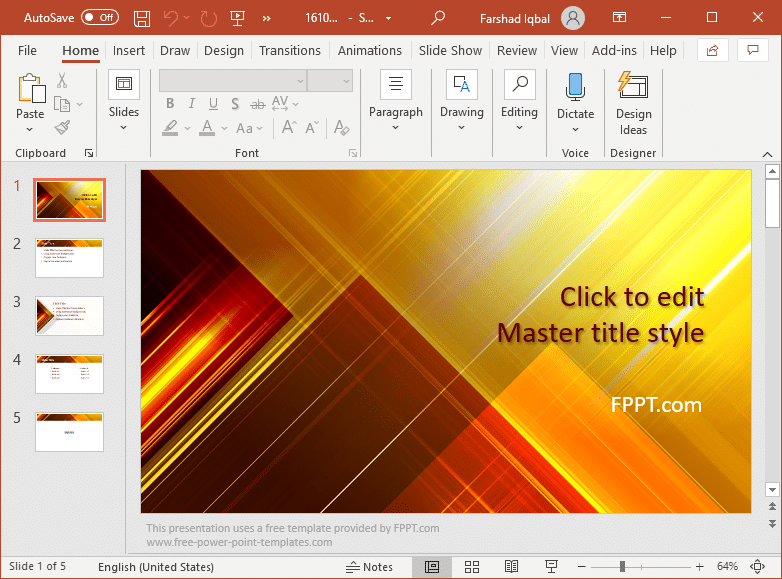Start Slide Show from beginning icon
Viewport: 782px width, 579px height.
[237, 18]
